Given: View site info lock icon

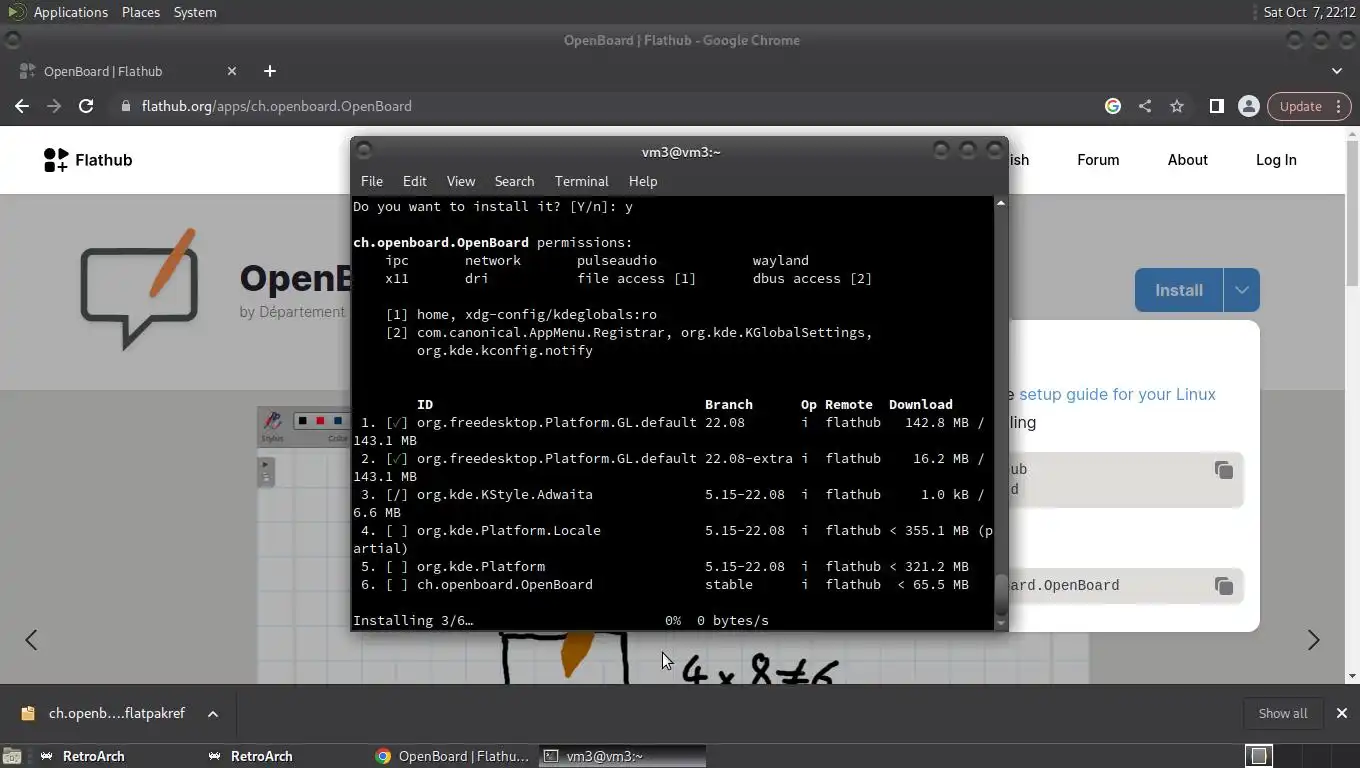Looking at the screenshot, I should (x=125, y=106).
